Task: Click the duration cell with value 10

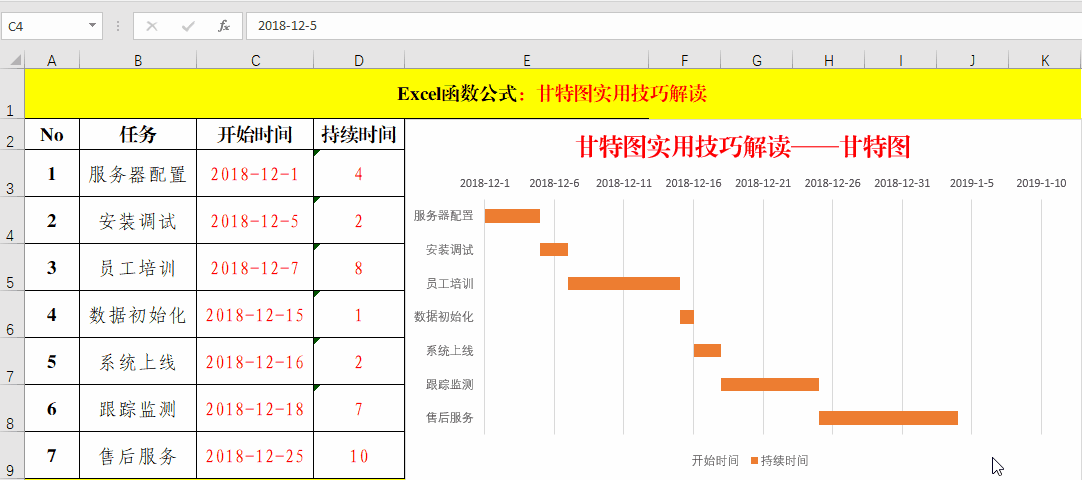Action: coord(358,456)
